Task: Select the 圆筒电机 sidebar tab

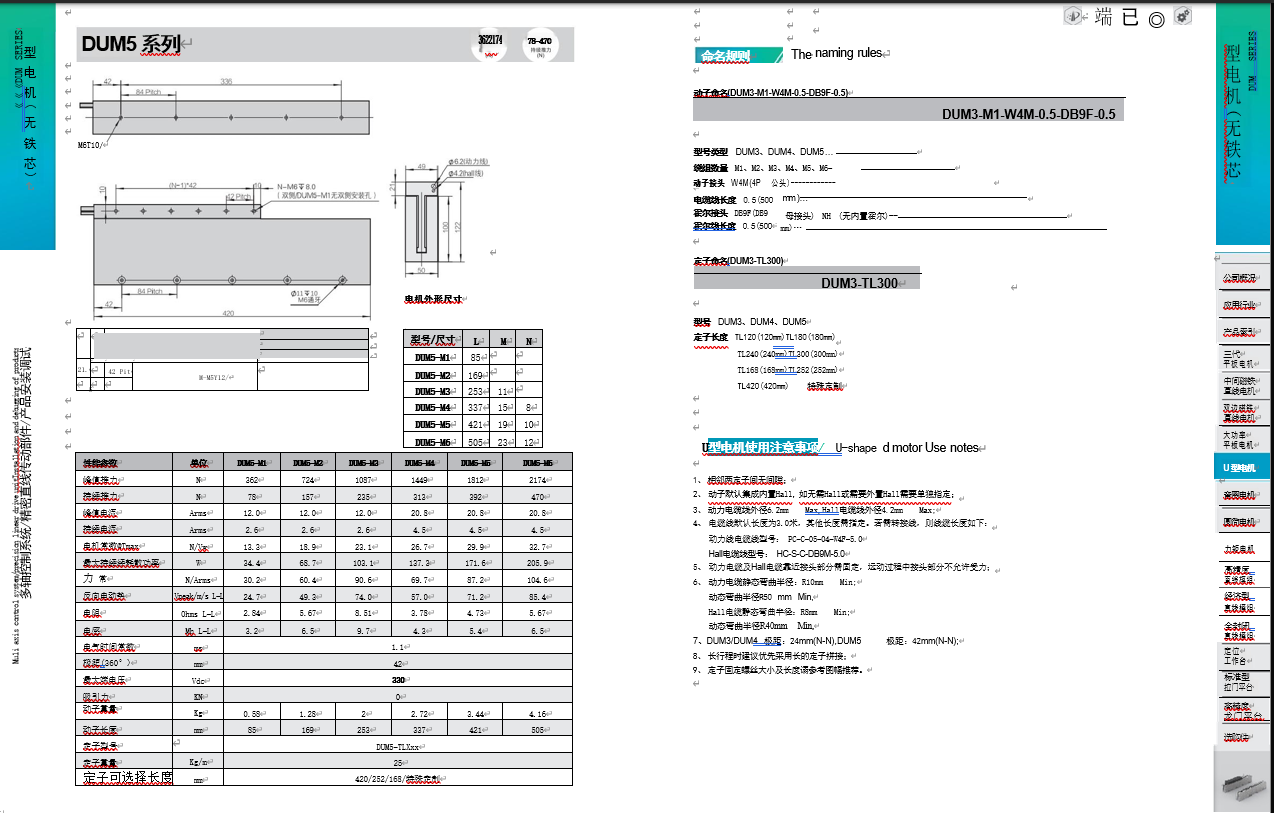Action: [1241, 522]
